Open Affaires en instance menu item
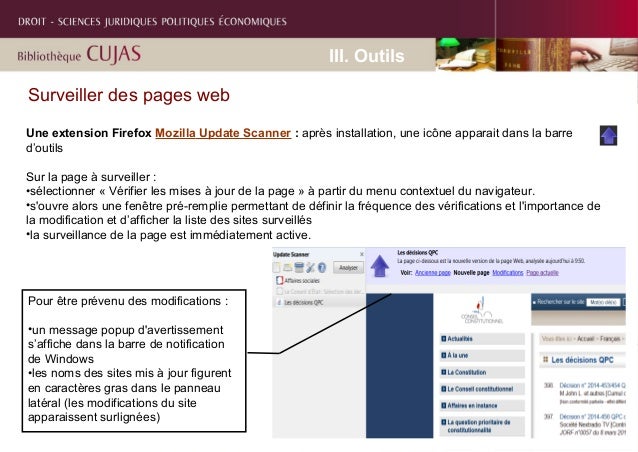Screen dimensions: 638x452 click(482, 406)
